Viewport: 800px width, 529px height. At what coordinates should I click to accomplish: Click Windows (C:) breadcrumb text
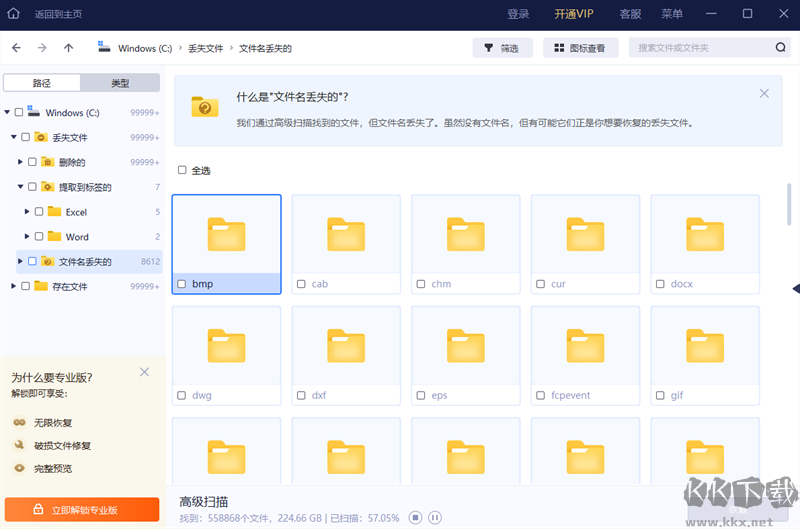[x=145, y=48]
